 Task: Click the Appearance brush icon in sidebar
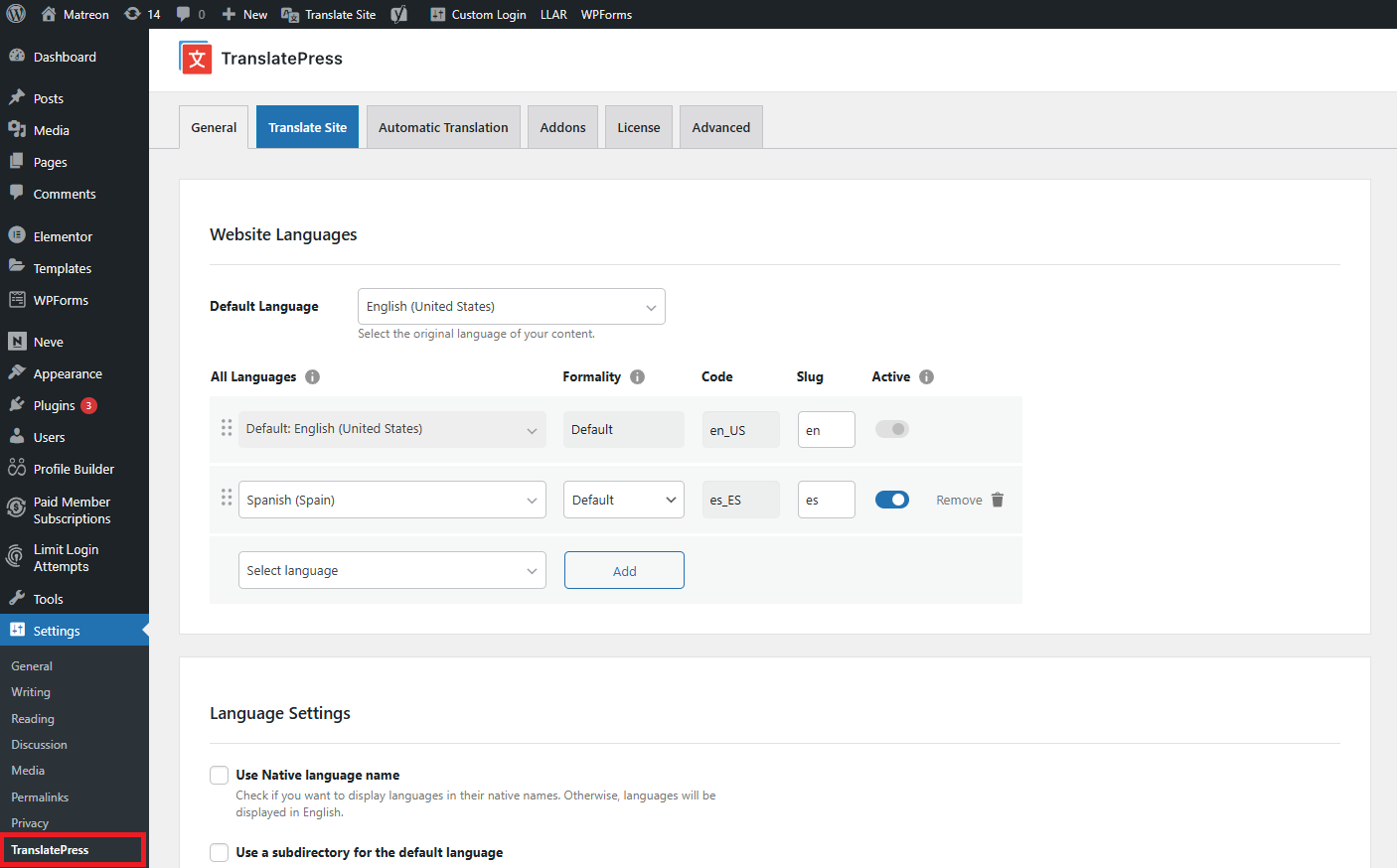[17, 372]
